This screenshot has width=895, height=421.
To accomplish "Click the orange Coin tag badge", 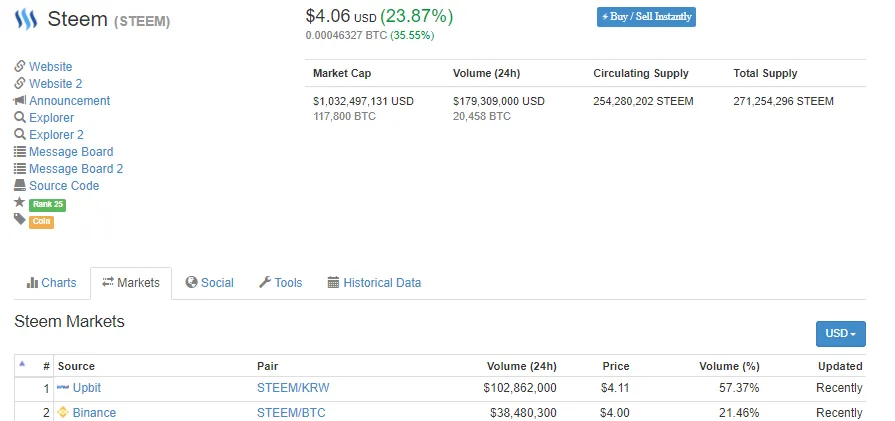I will click(x=41, y=221).
